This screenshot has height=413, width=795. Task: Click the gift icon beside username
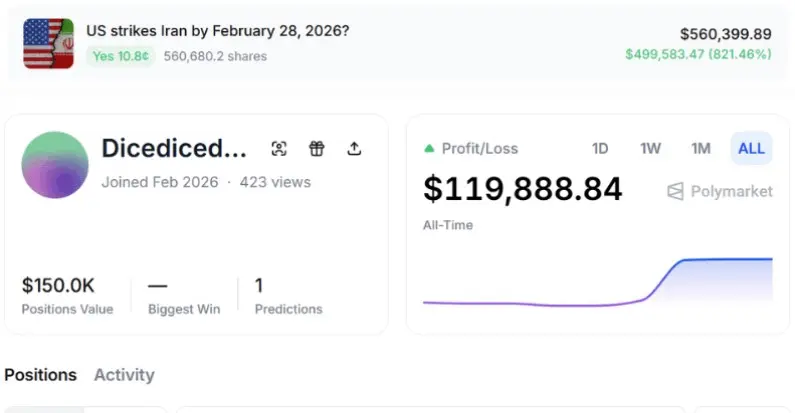(x=316, y=149)
